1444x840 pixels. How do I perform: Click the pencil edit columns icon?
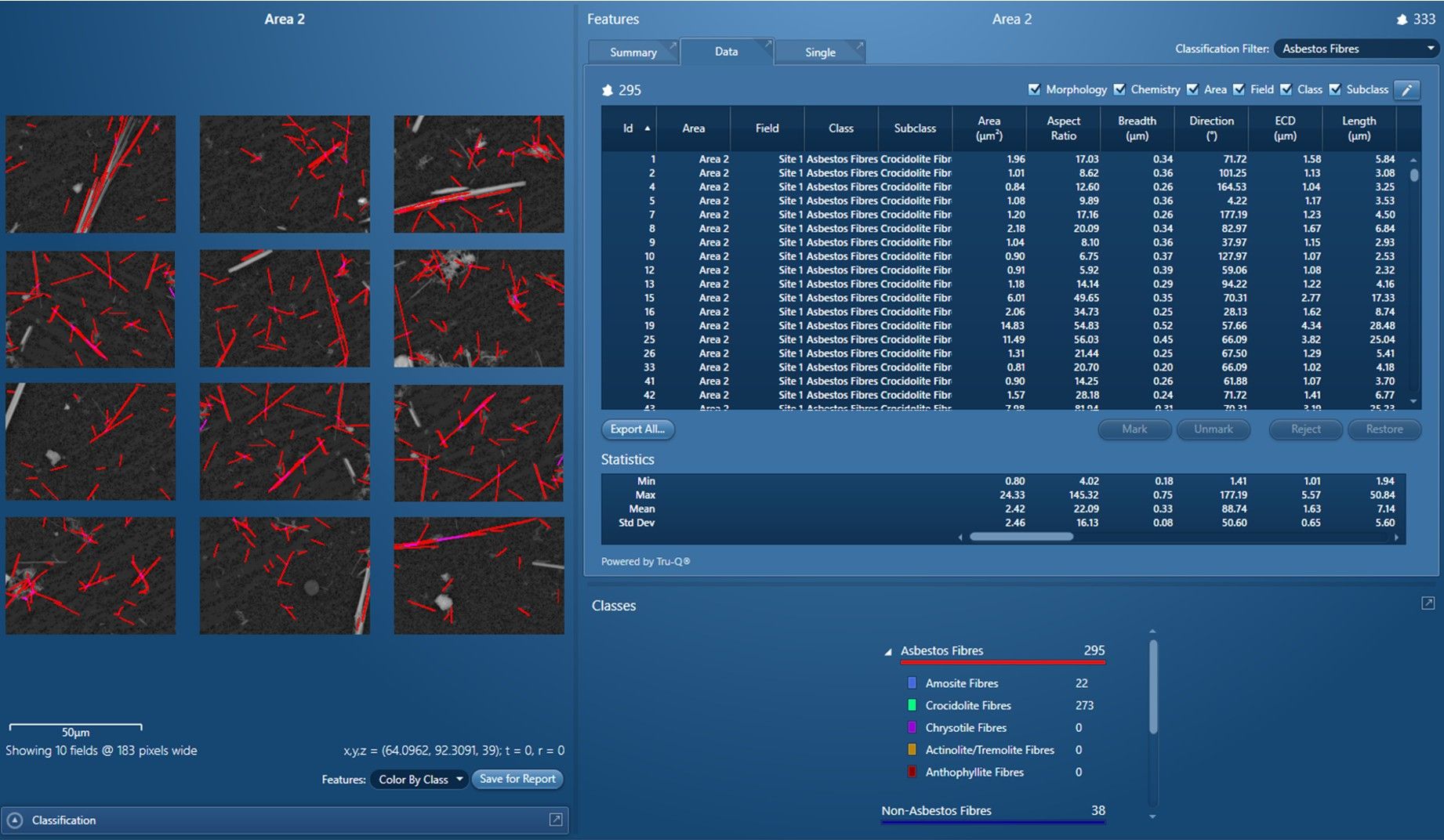1407,90
